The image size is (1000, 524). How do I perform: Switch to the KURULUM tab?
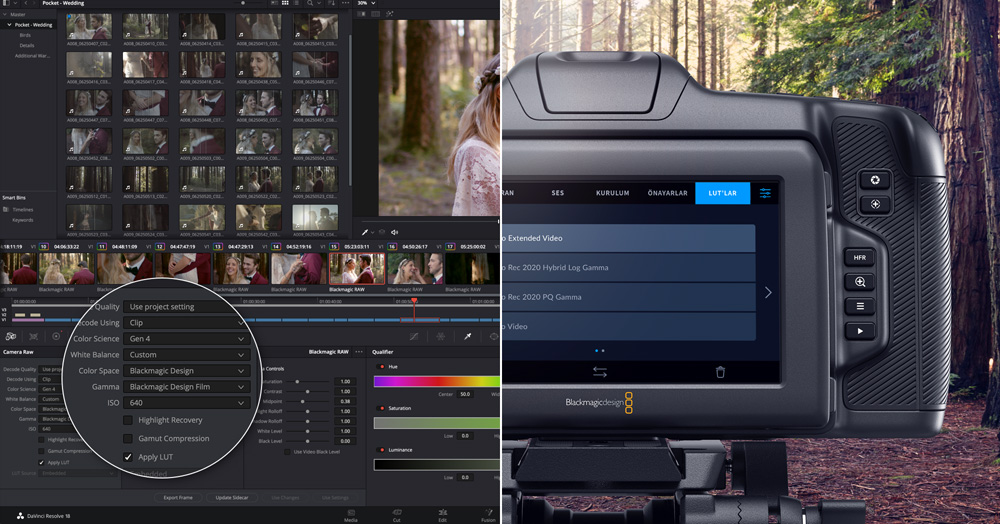[612, 193]
